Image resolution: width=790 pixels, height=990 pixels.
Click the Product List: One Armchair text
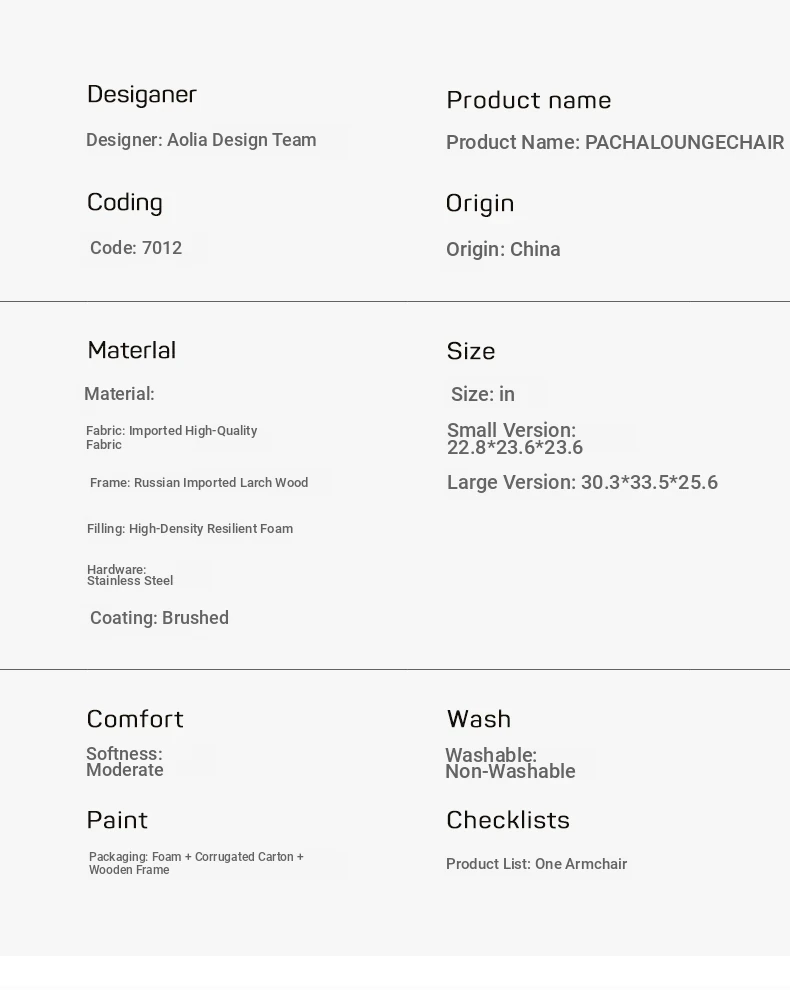[x=536, y=864]
